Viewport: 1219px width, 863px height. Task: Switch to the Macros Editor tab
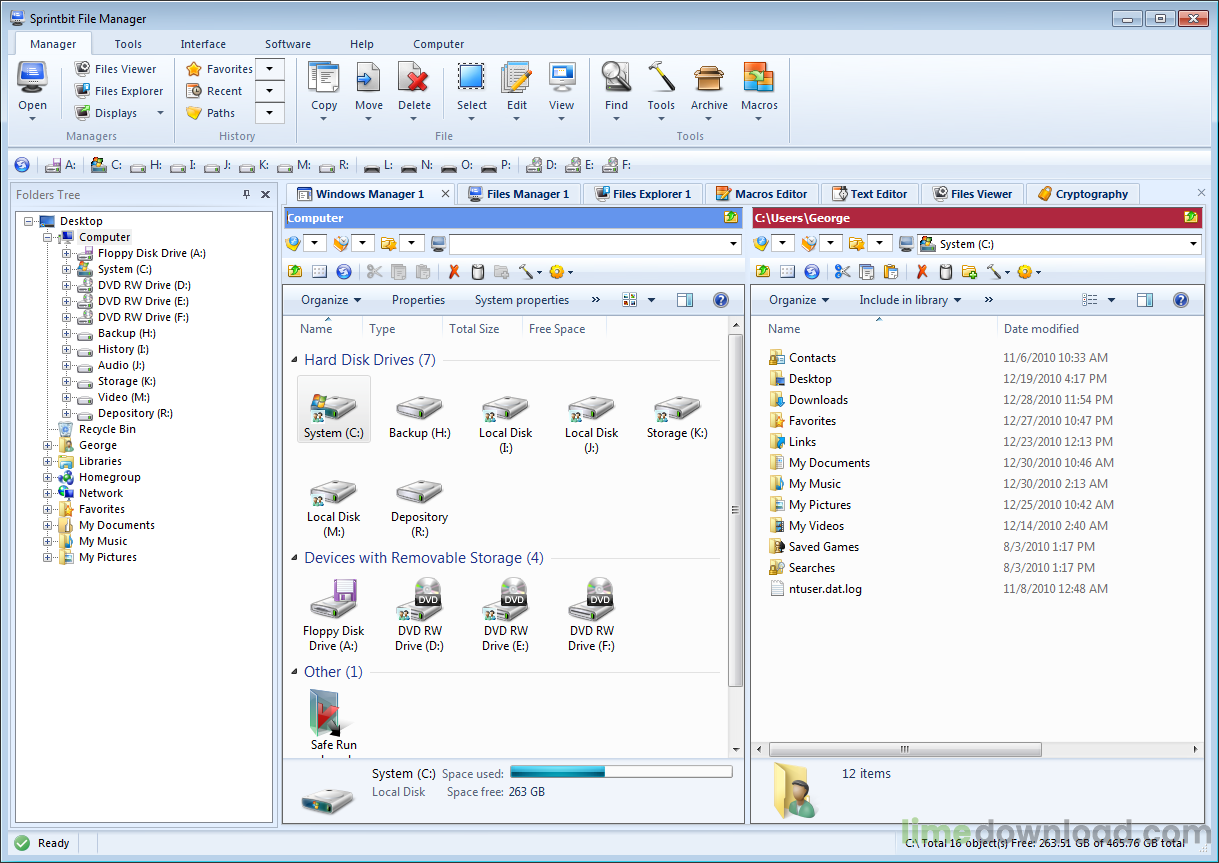[x=762, y=193]
